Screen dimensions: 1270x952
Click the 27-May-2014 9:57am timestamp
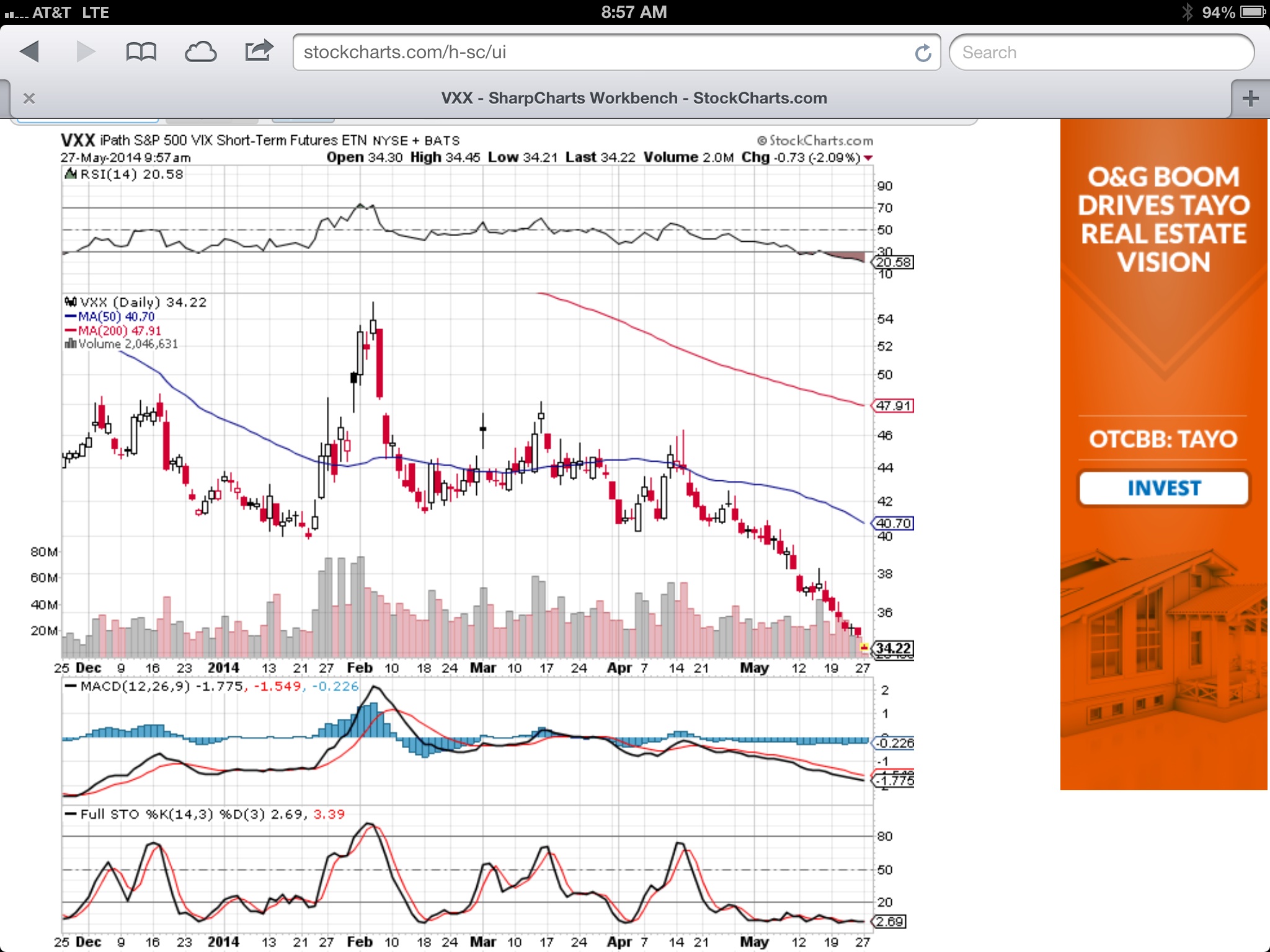(125, 157)
